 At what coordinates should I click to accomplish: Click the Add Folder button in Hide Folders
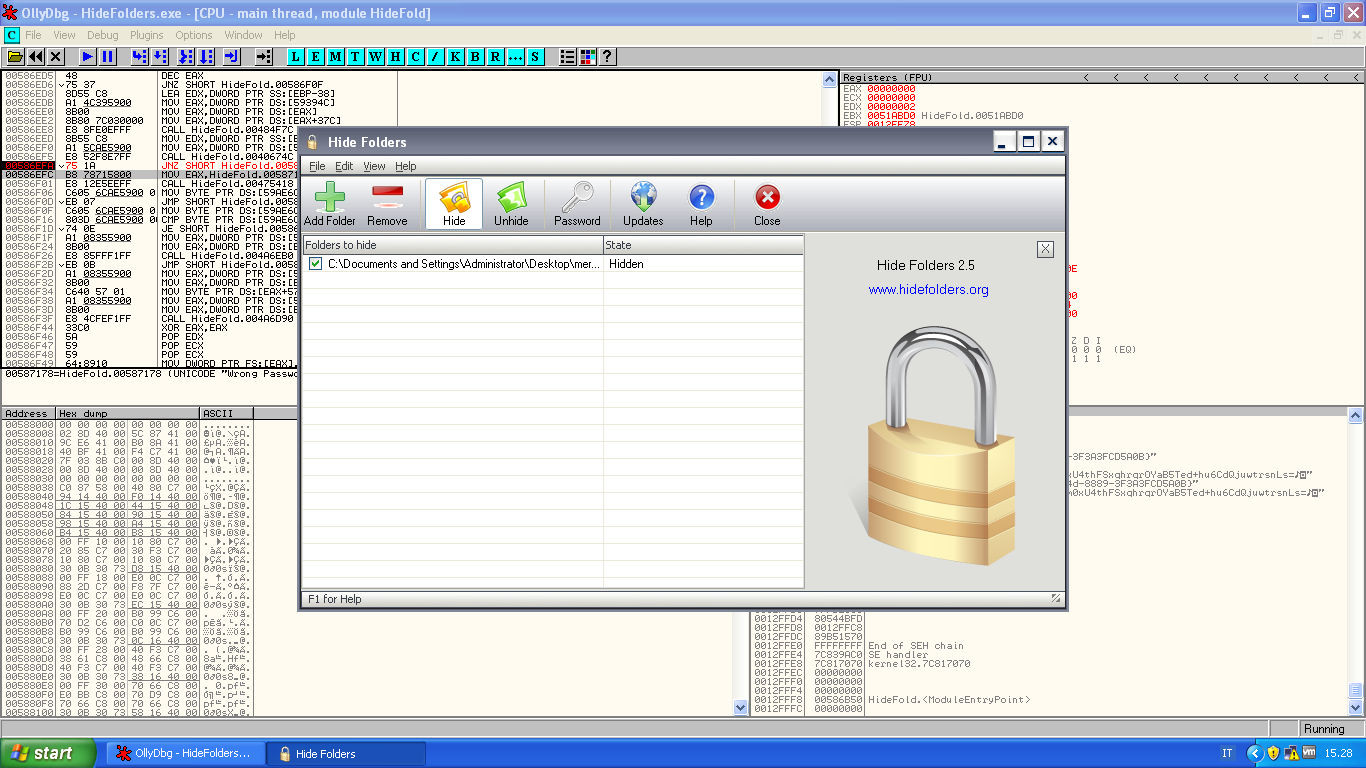pos(330,204)
